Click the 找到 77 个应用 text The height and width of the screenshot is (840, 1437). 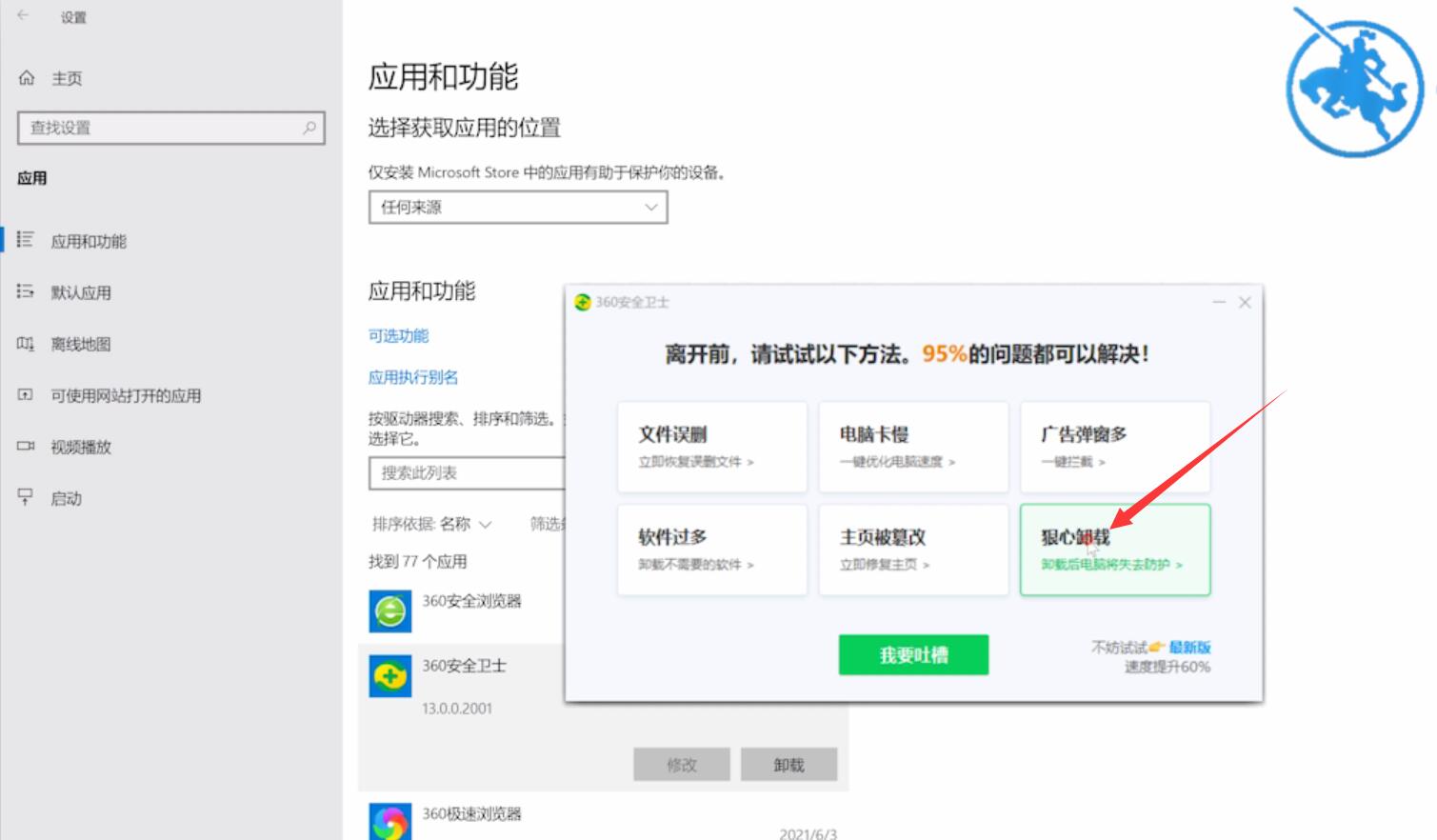click(417, 561)
